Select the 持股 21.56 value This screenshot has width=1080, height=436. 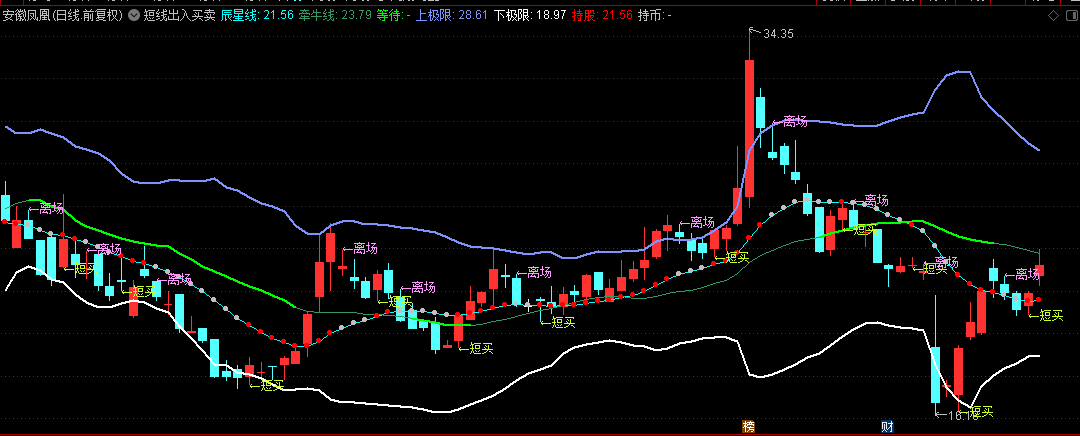[603, 15]
